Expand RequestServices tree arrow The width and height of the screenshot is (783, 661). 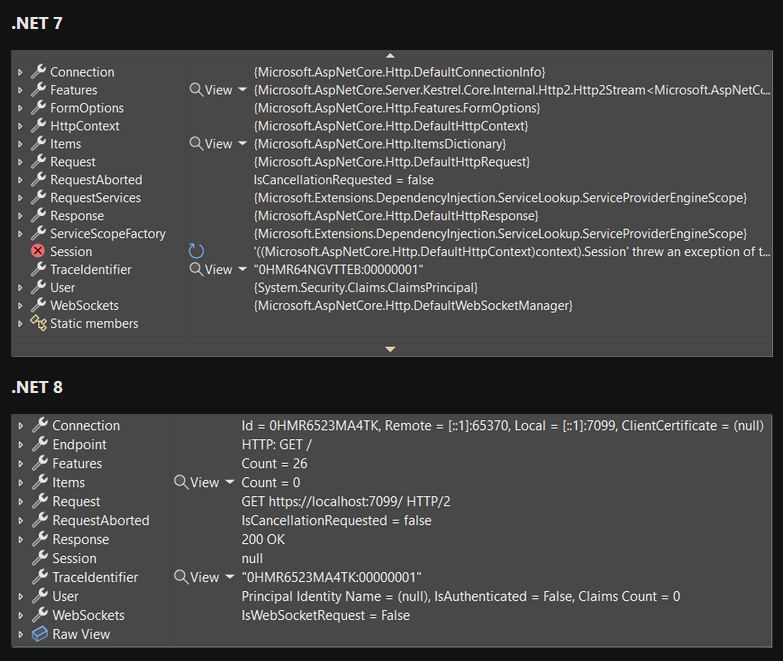pos(20,198)
